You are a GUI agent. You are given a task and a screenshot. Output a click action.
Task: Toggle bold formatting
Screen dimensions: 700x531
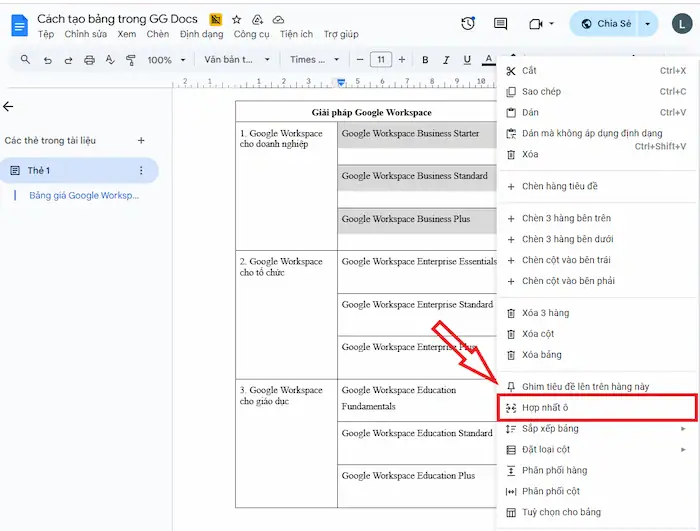[425, 60]
